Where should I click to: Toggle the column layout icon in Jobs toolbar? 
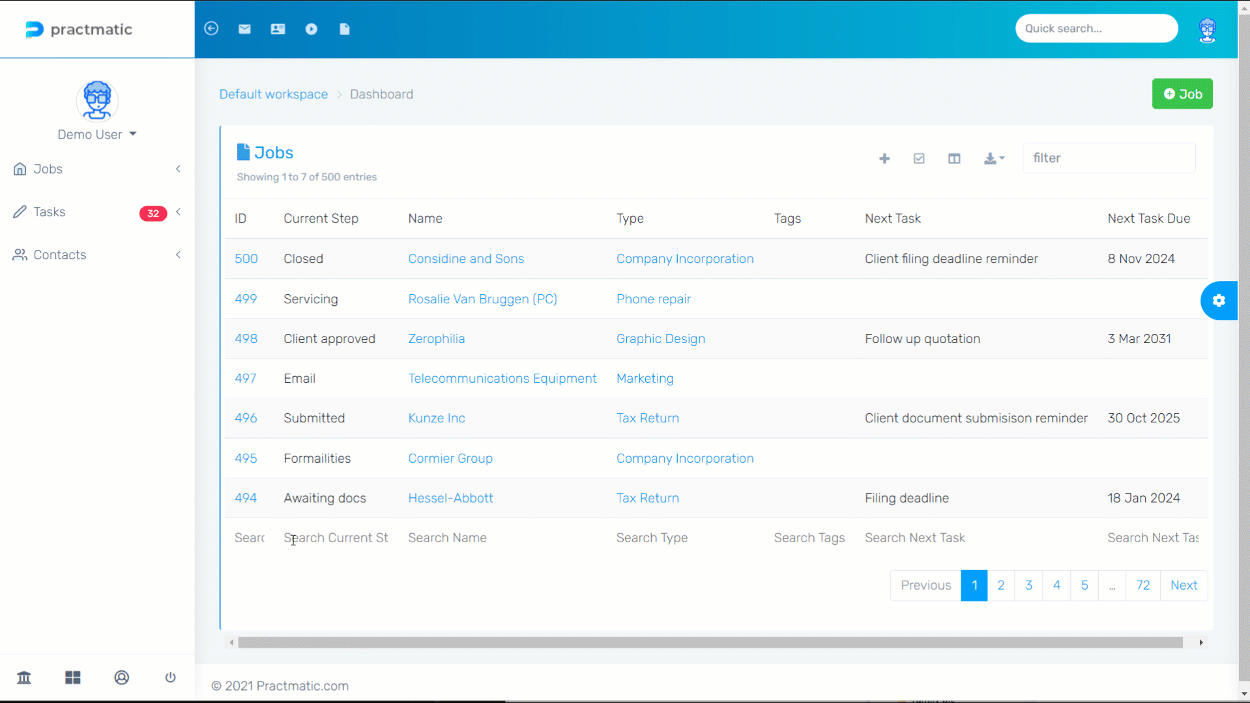[x=954, y=158]
